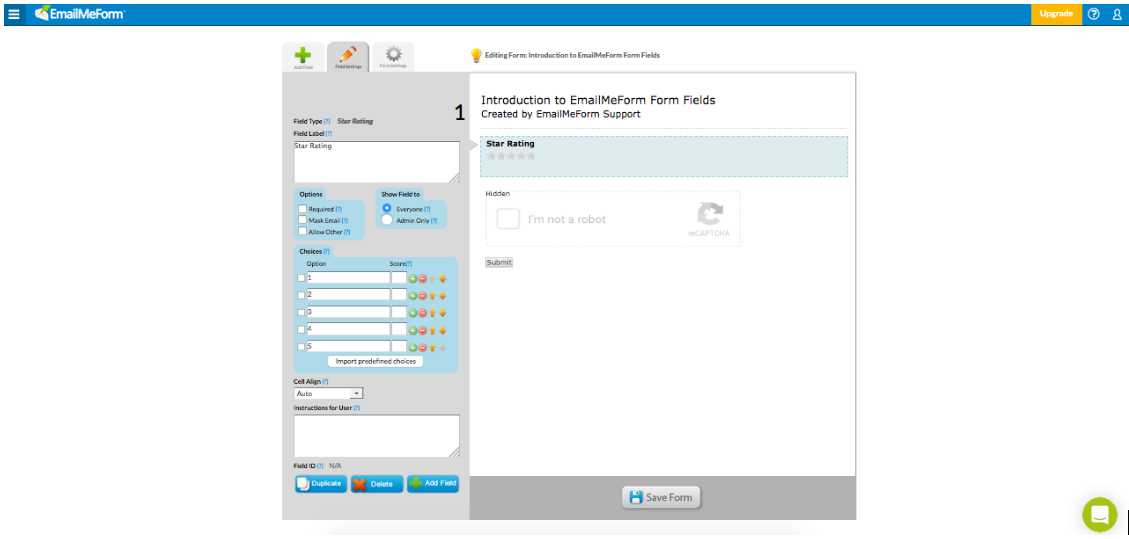Image resolution: width=1129 pixels, height=539 pixels.
Task: Move choice 2 down with orange arrow
Action: (x=443, y=296)
